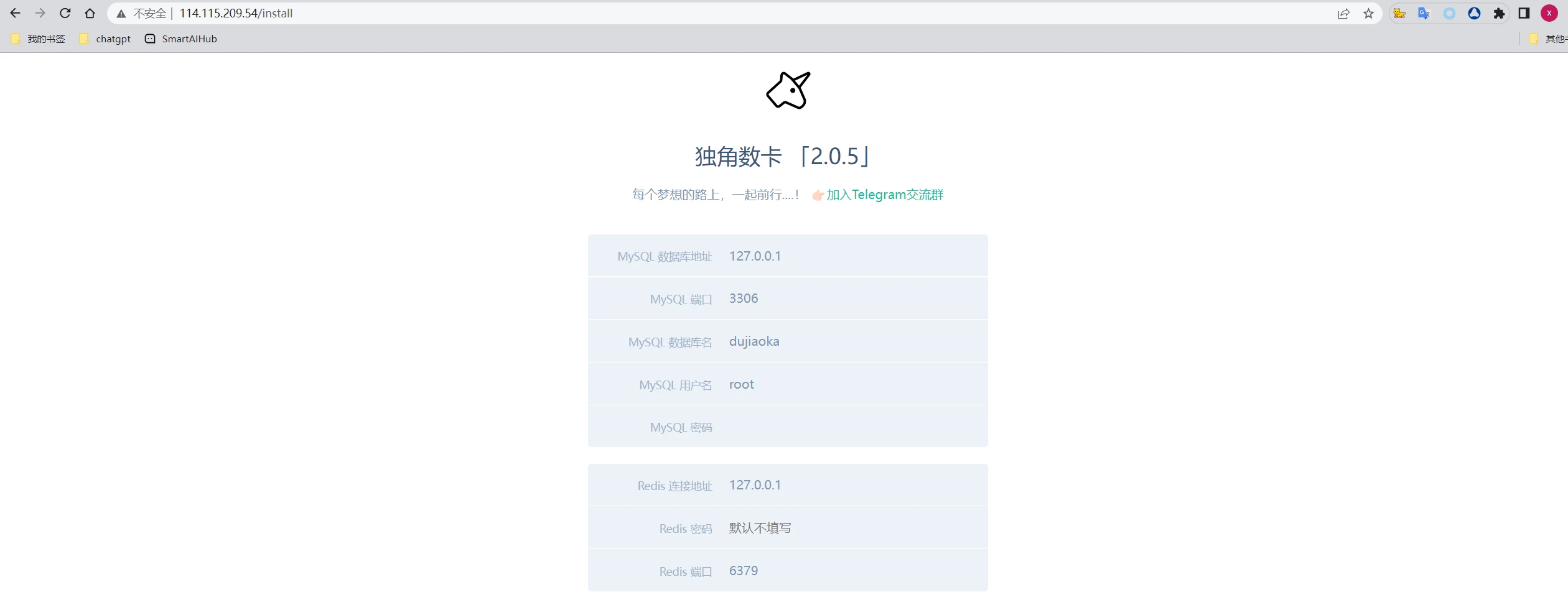1568x592 pixels.
Task: Open the SmartAIHub bookmark
Action: [x=181, y=39]
